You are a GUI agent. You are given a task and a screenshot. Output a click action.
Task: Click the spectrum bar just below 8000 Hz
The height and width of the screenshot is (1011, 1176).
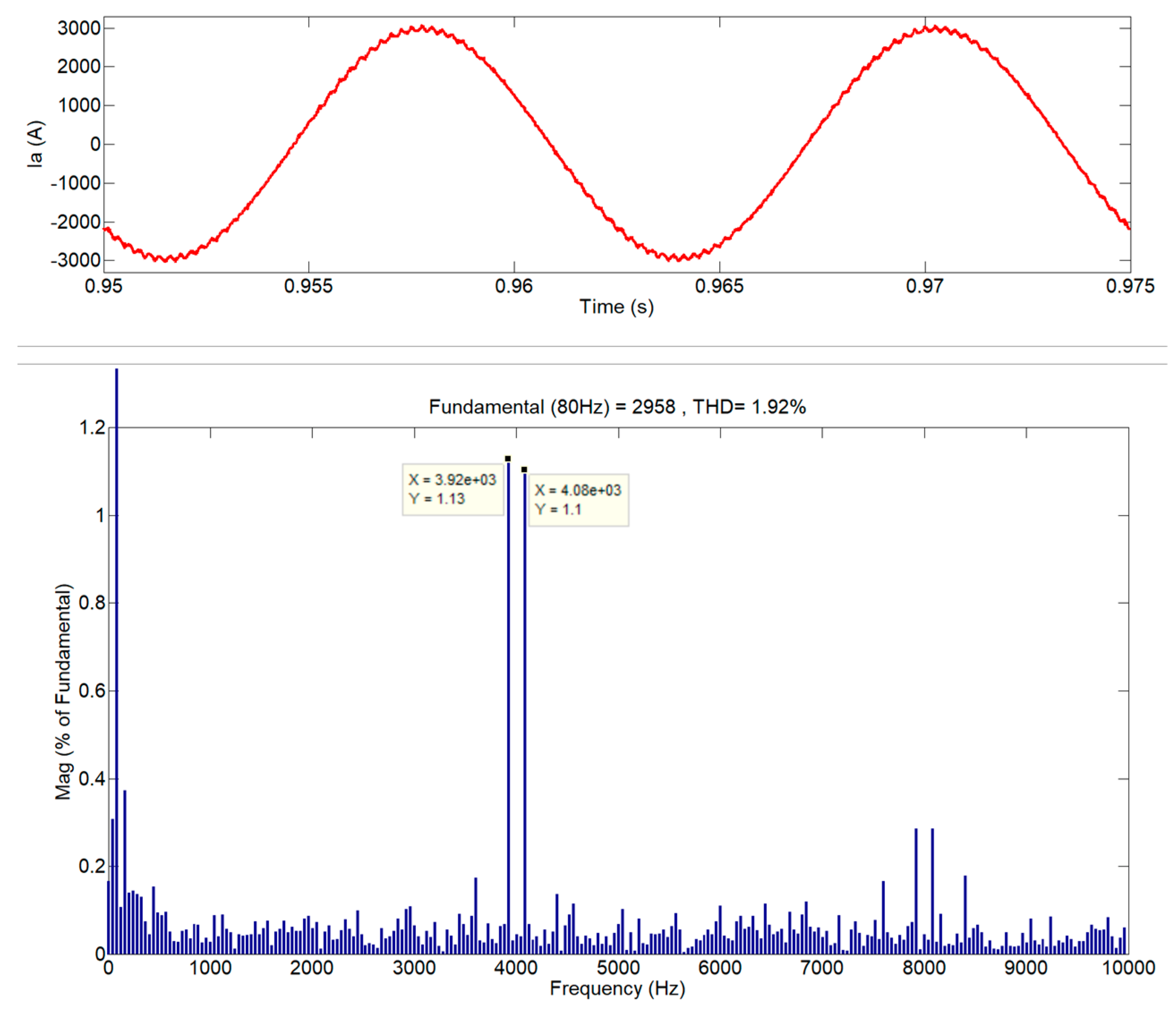pos(916,891)
